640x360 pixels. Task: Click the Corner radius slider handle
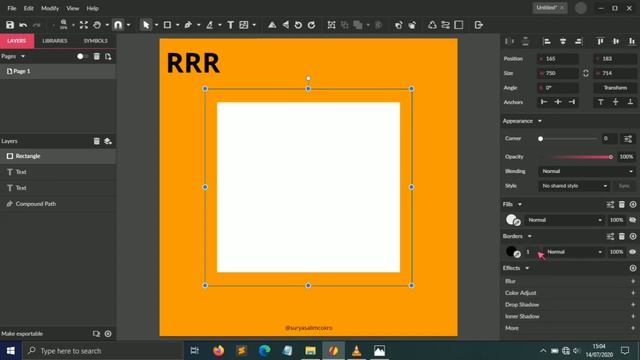coord(540,139)
